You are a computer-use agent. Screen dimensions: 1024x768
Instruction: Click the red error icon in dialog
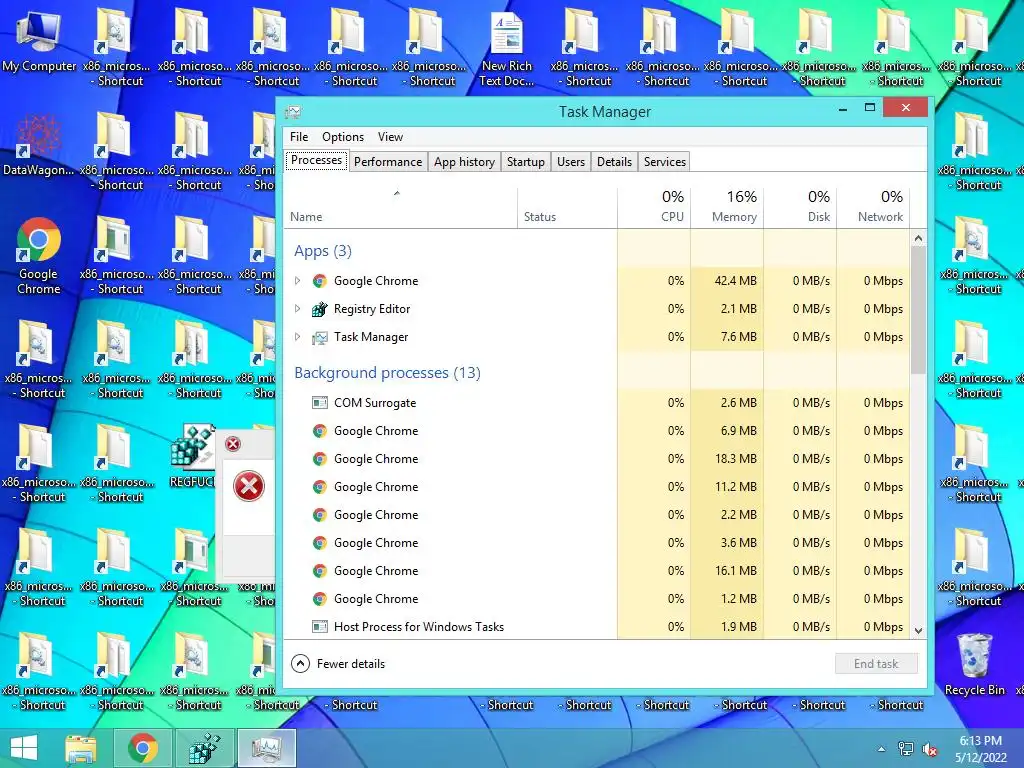point(249,487)
